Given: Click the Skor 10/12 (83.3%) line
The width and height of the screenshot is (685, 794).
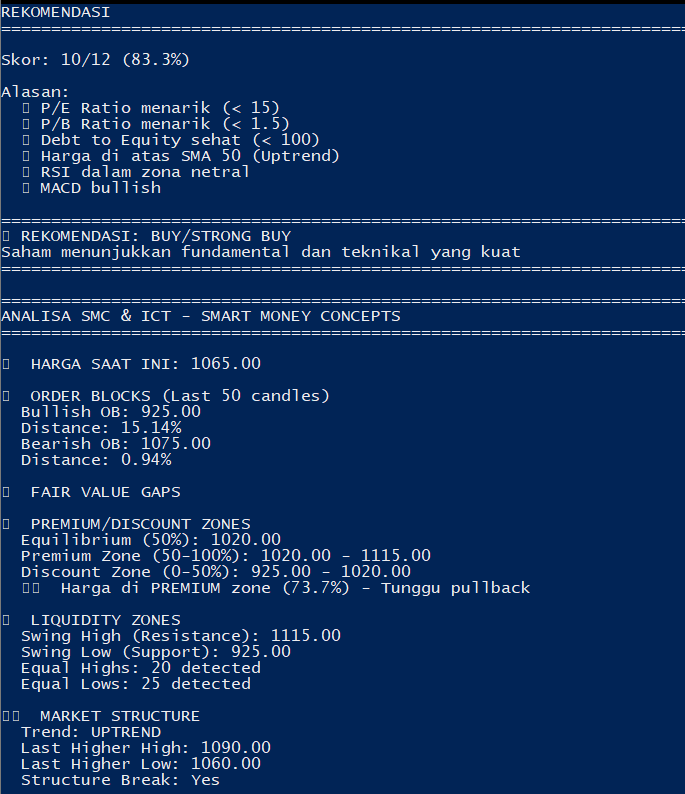Looking at the screenshot, I should (x=95, y=60).
